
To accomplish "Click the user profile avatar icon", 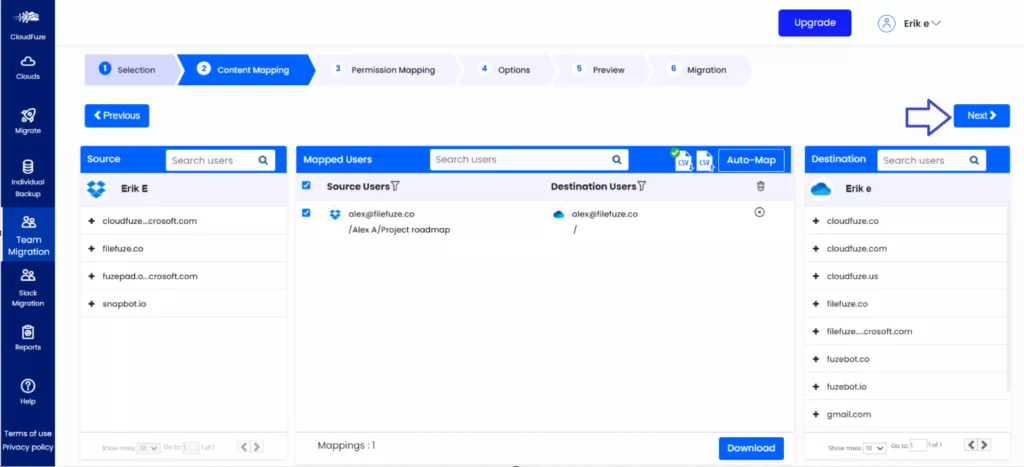I will pyautogui.click(x=886, y=24).
